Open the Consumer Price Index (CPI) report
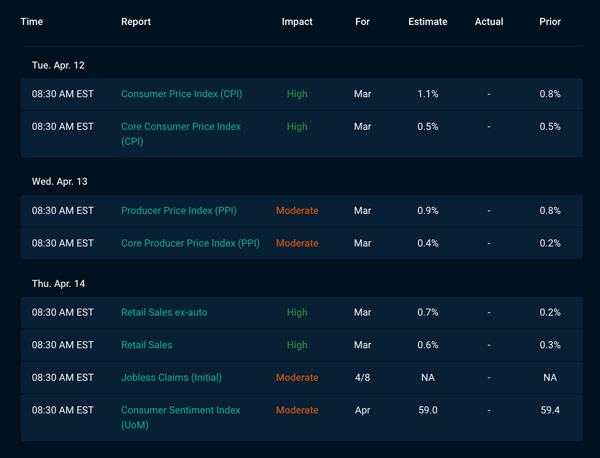The width and height of the screenshot is (600, 458). pyautogui.click(x=181, y=94)
